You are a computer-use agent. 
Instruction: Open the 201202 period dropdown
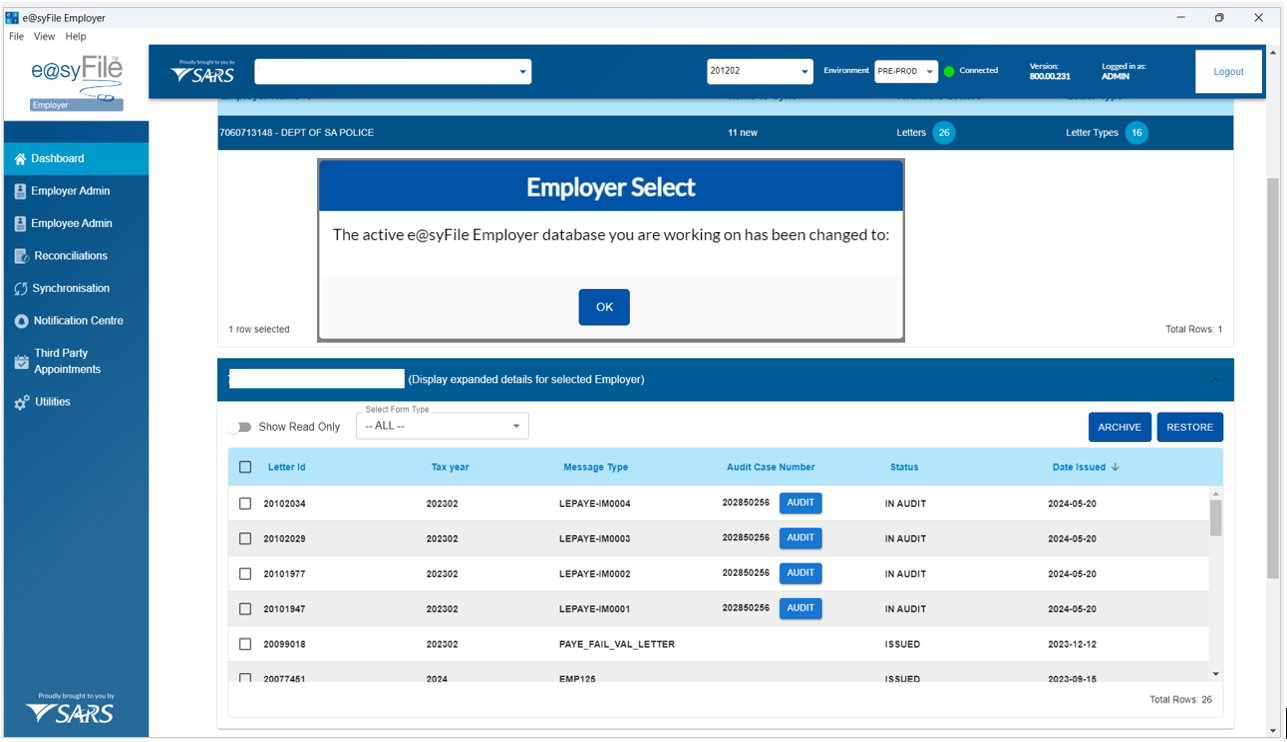click(759, 72)
